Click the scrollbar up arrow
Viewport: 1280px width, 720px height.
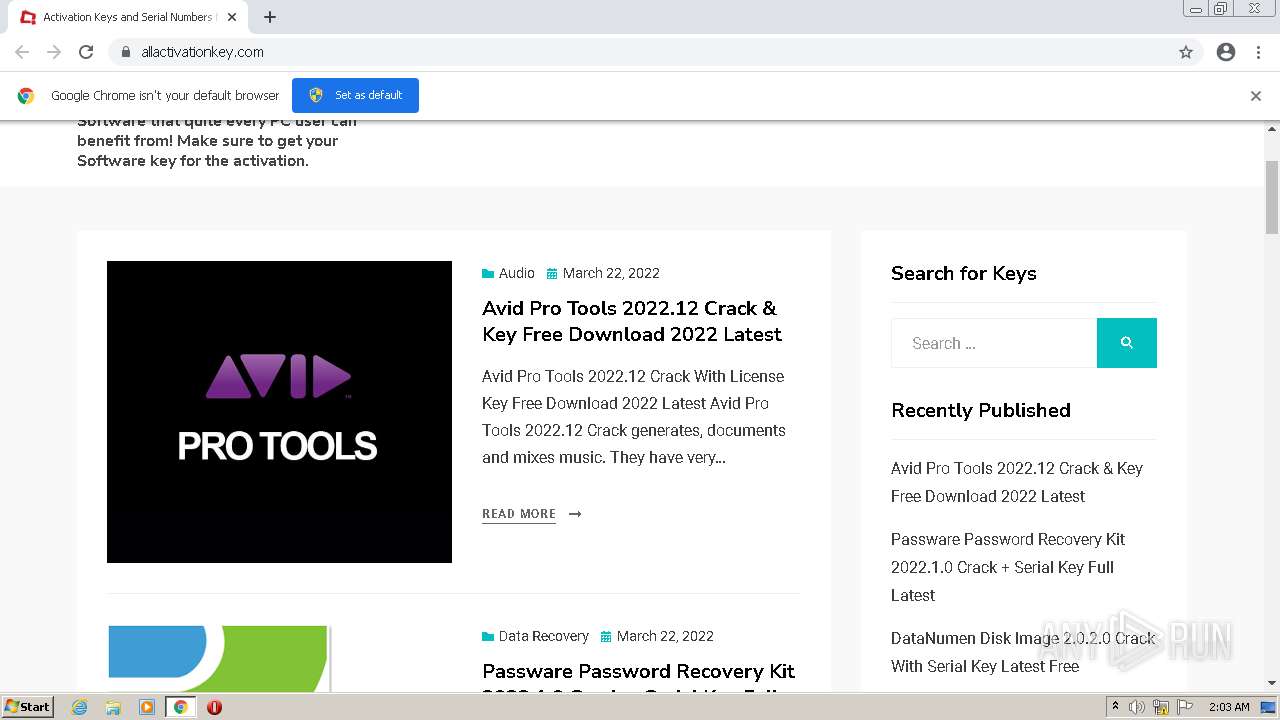click(1272, 129)
